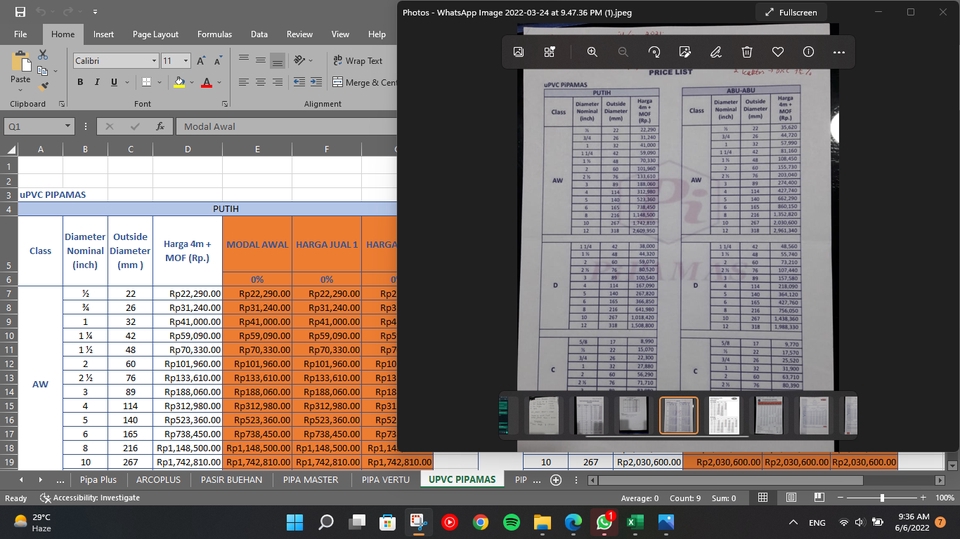Open the Review ribbon tab
The image size is (960, 539).
coord(299,34)
